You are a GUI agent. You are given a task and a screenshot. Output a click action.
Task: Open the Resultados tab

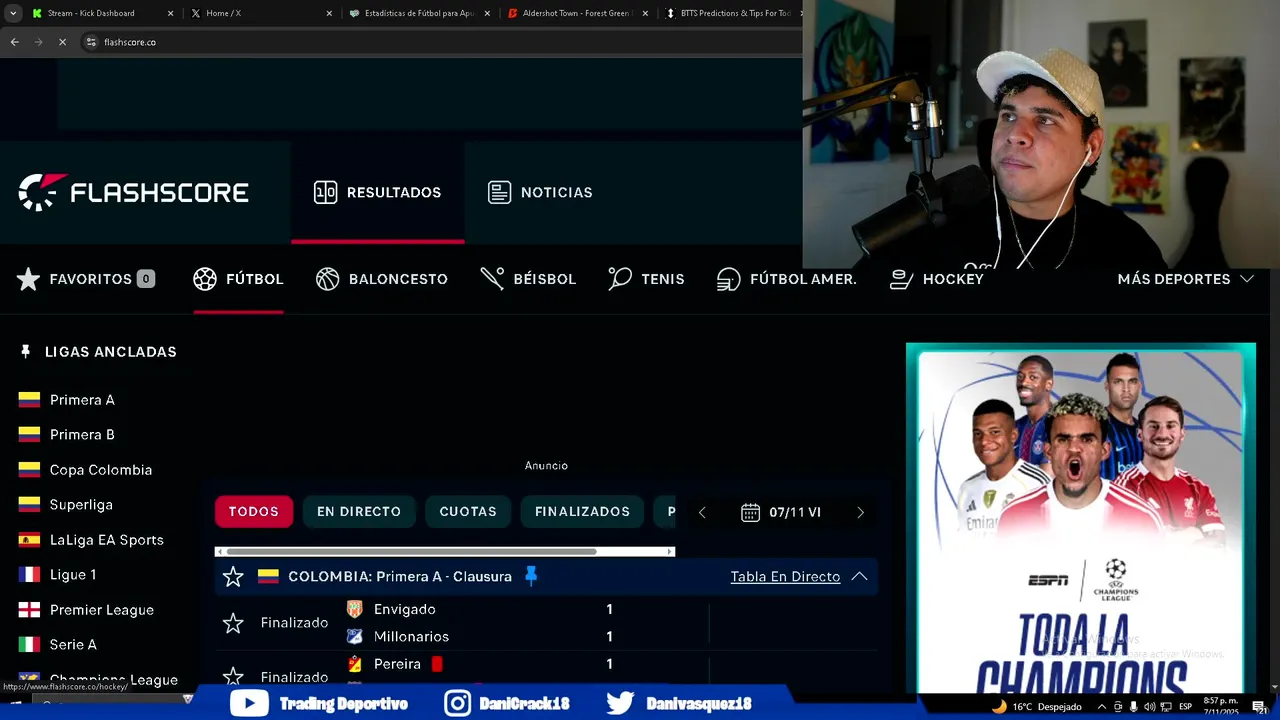[x=377, y=192]
